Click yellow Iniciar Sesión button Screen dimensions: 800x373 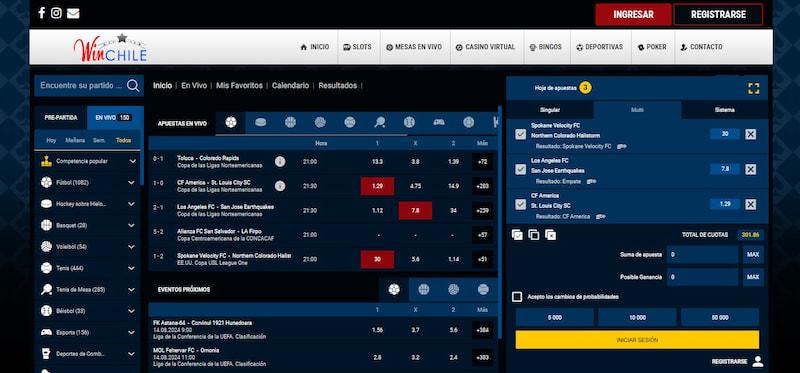coord(637,340)
